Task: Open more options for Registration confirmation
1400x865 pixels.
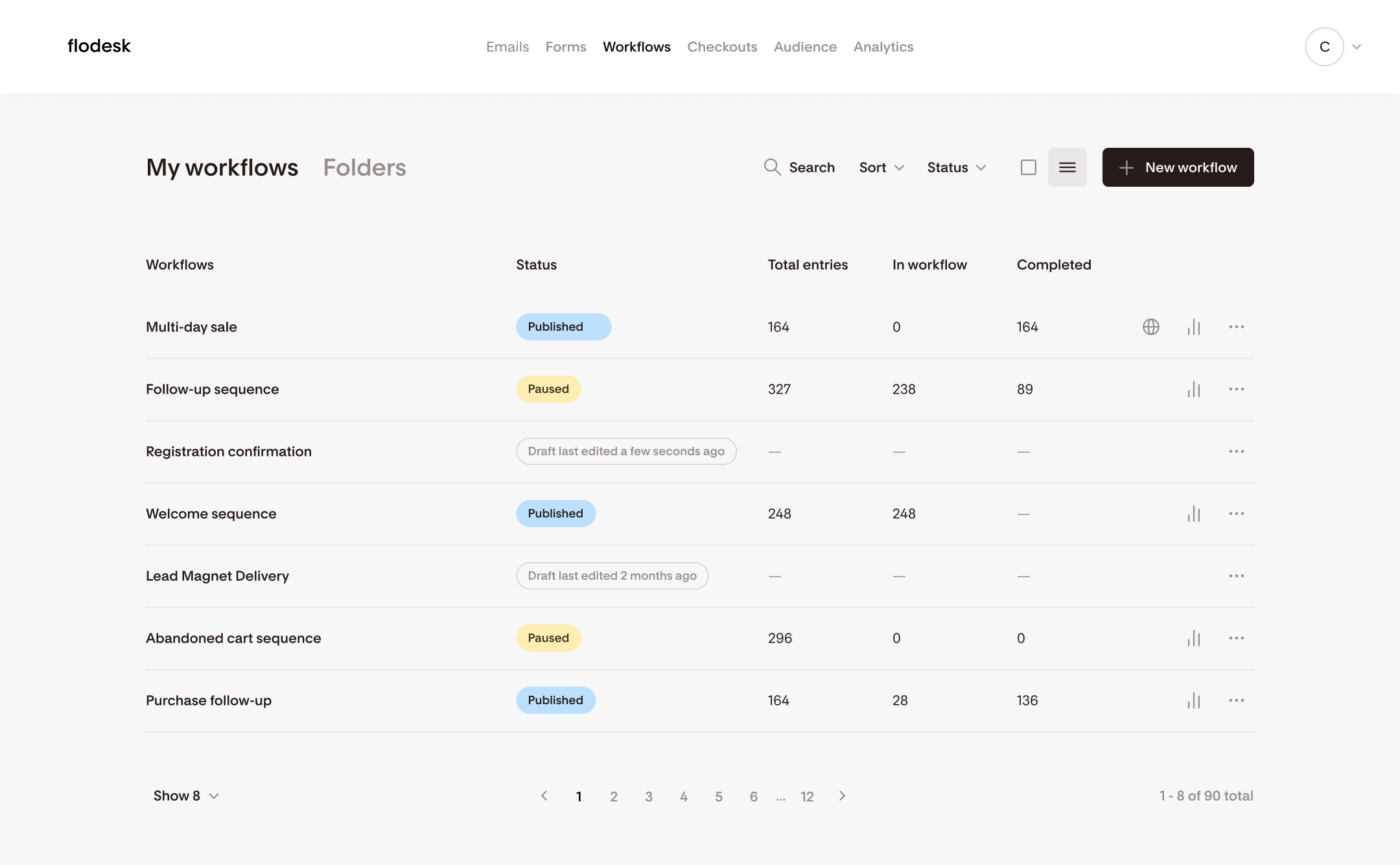Action: (x=1236, y=451)
